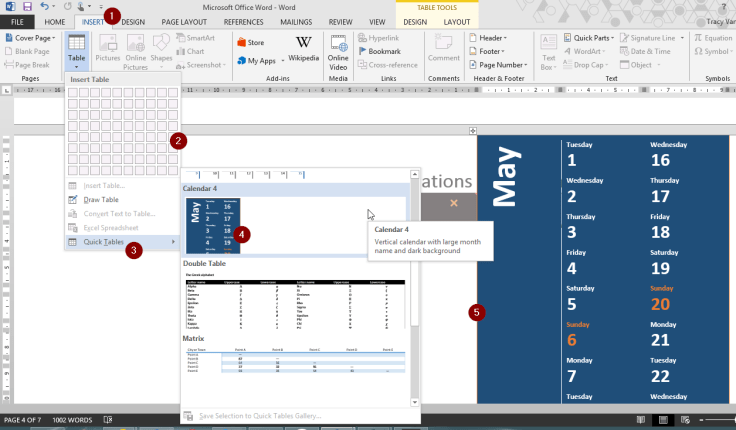Open the REFERENCES tab
Image resolution: width=736 pixels, height=430 pixels.
(243, 22)
